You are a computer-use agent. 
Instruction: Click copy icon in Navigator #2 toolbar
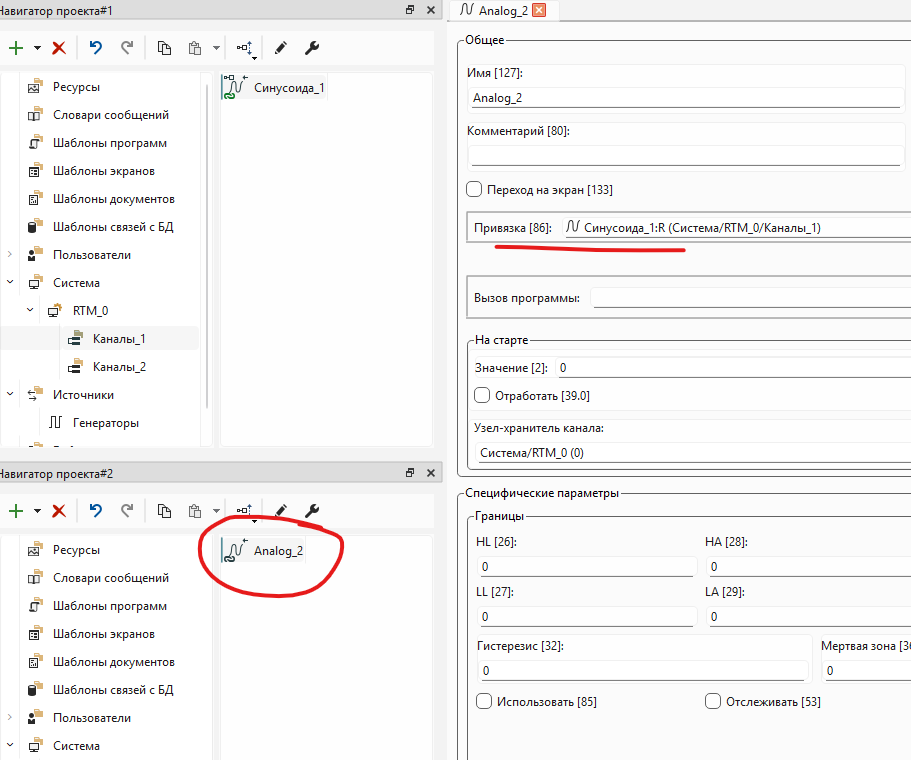pos(164,511)
